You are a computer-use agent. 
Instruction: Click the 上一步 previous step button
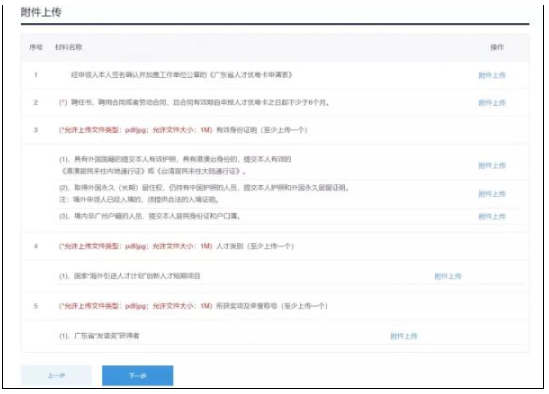pos(56,375)
